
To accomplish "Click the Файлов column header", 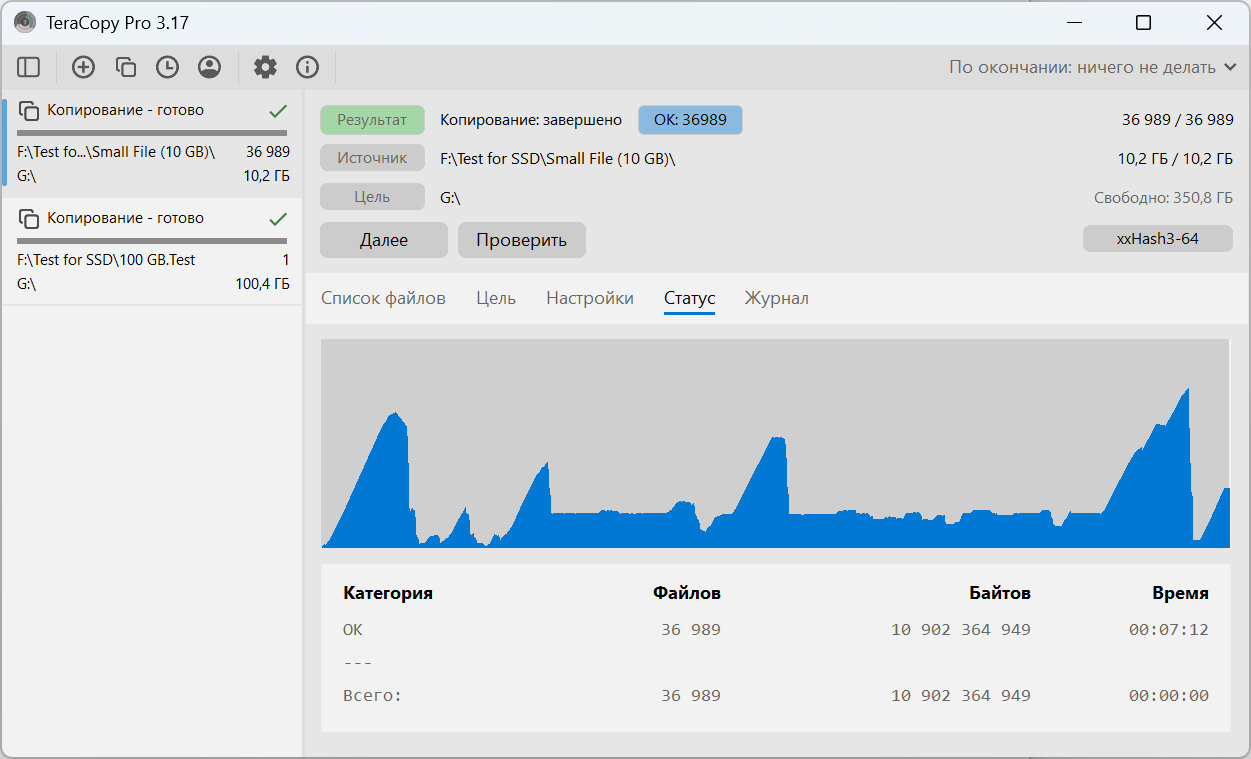I will [687, 593].
